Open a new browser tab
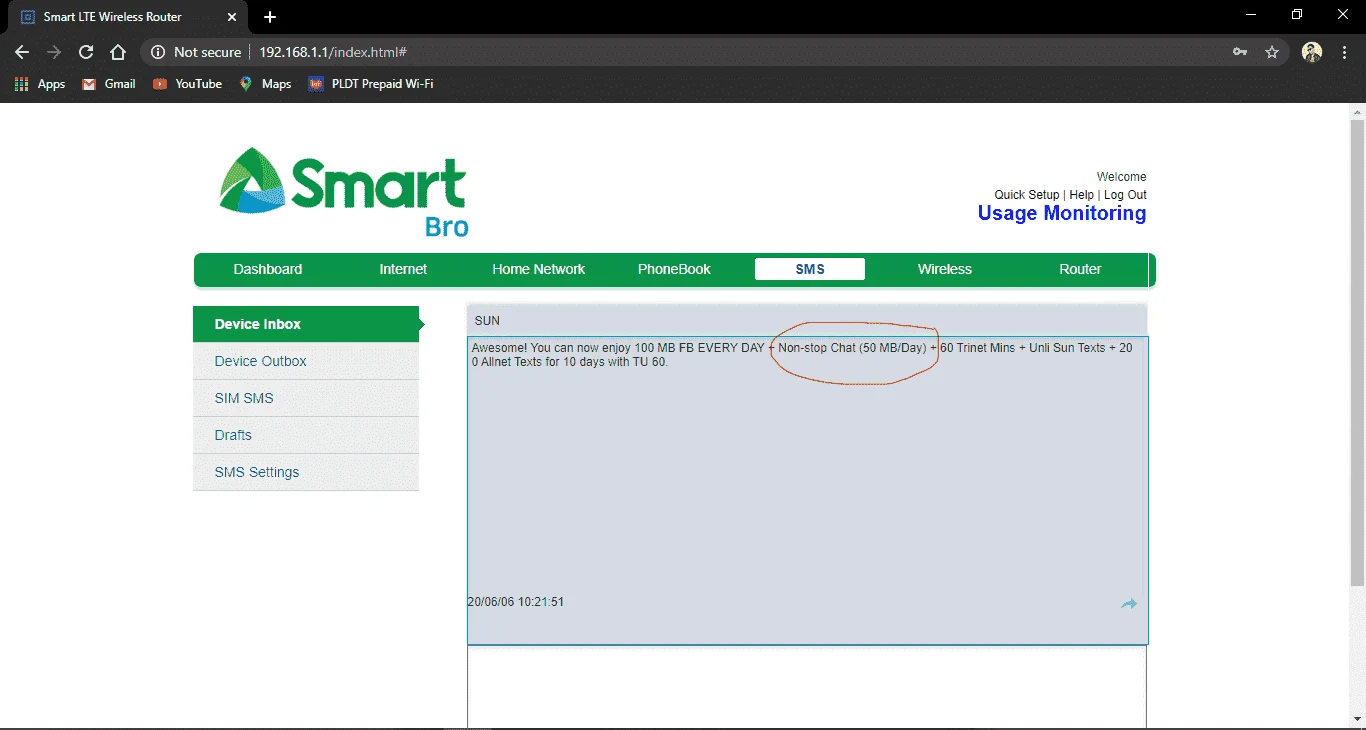The height and width of the screenshot is (730, 1366). 270,17
